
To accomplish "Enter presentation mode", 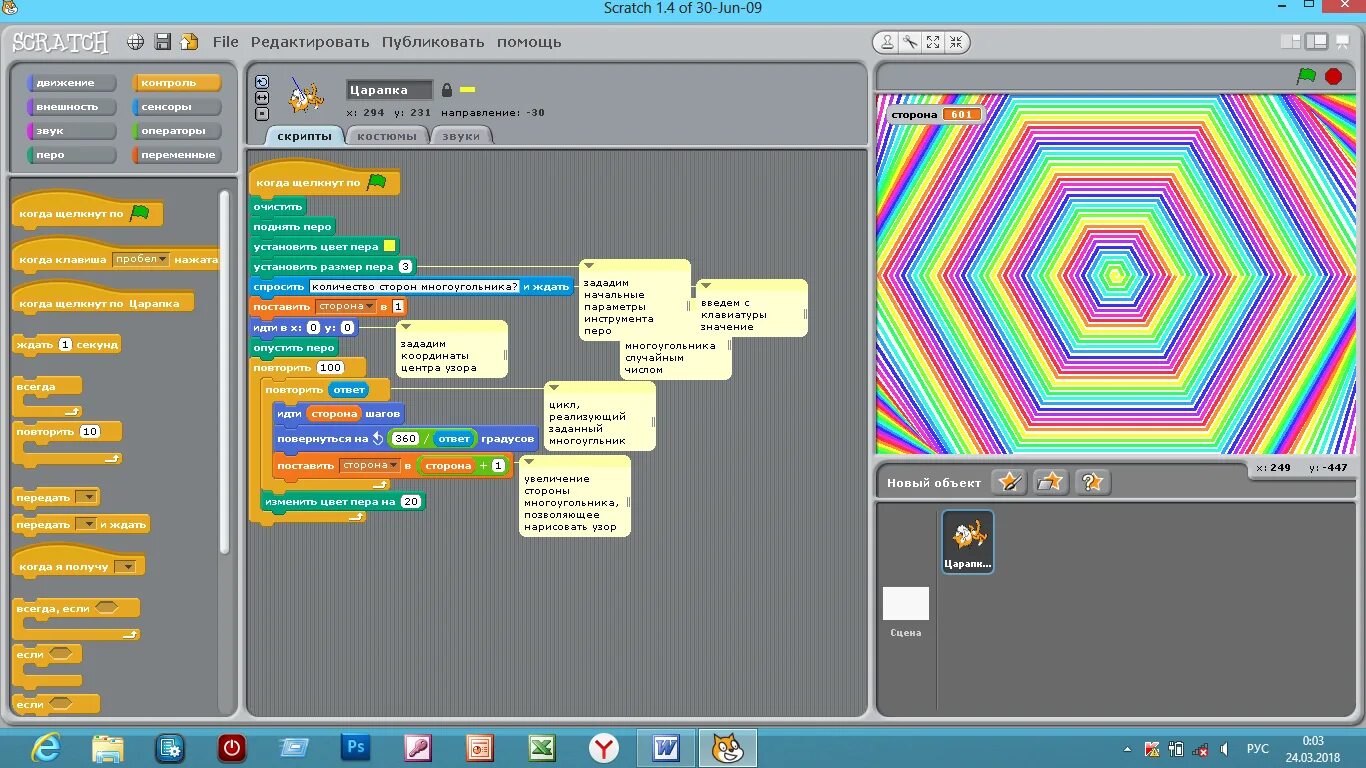I will point(1342,42).
